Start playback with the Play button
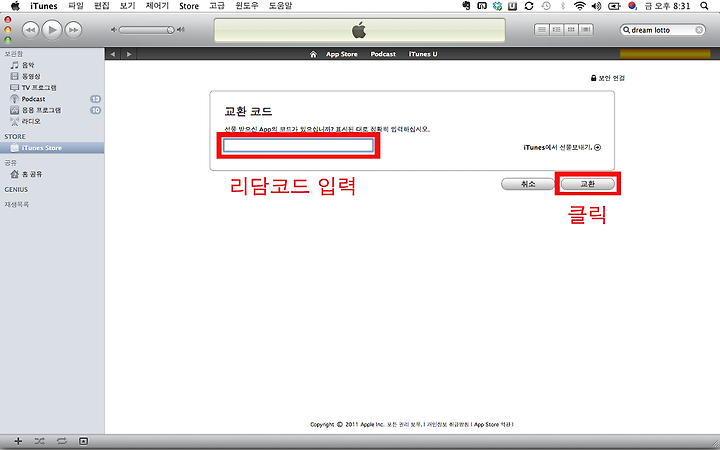The height and width of the screenshot is (450, 720). click(x=52, y=30)
